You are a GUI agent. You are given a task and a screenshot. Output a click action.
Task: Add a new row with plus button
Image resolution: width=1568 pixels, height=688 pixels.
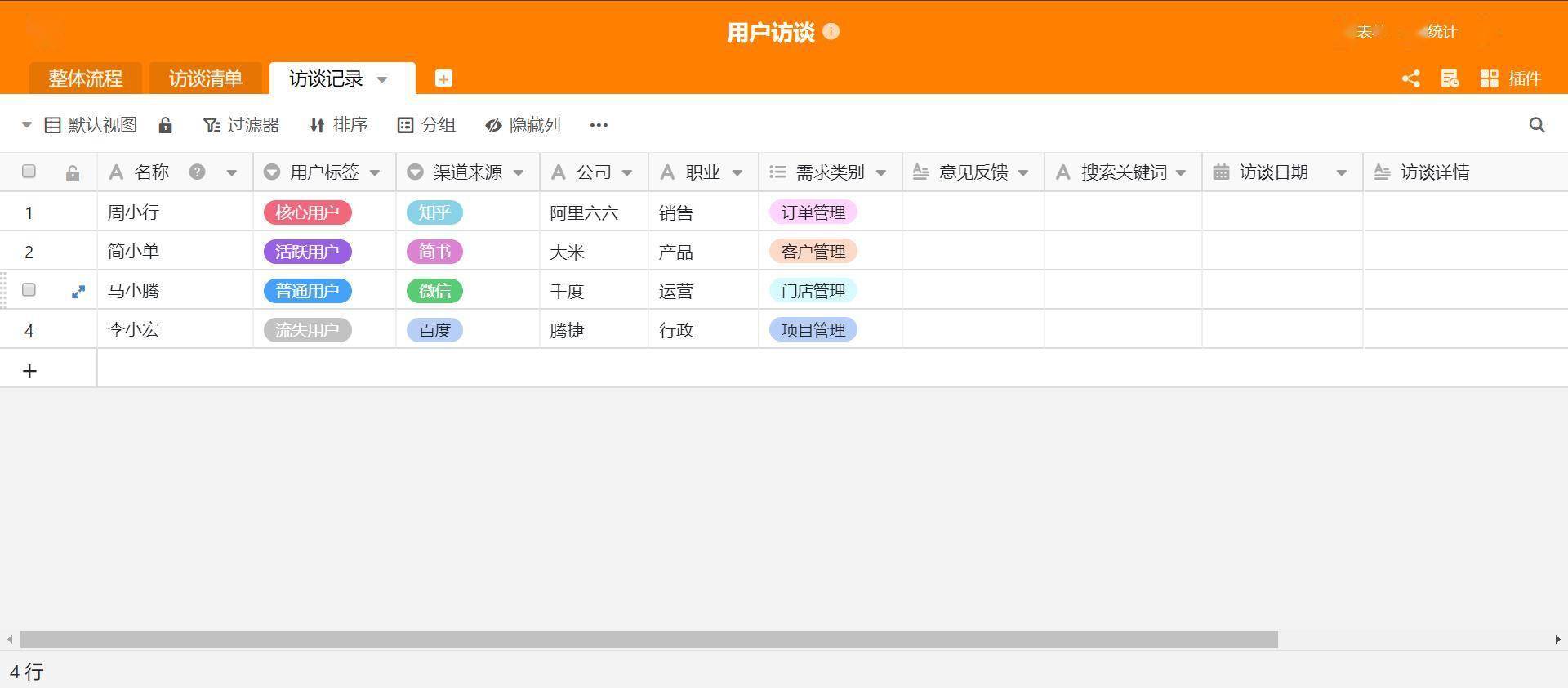[29, 371]
